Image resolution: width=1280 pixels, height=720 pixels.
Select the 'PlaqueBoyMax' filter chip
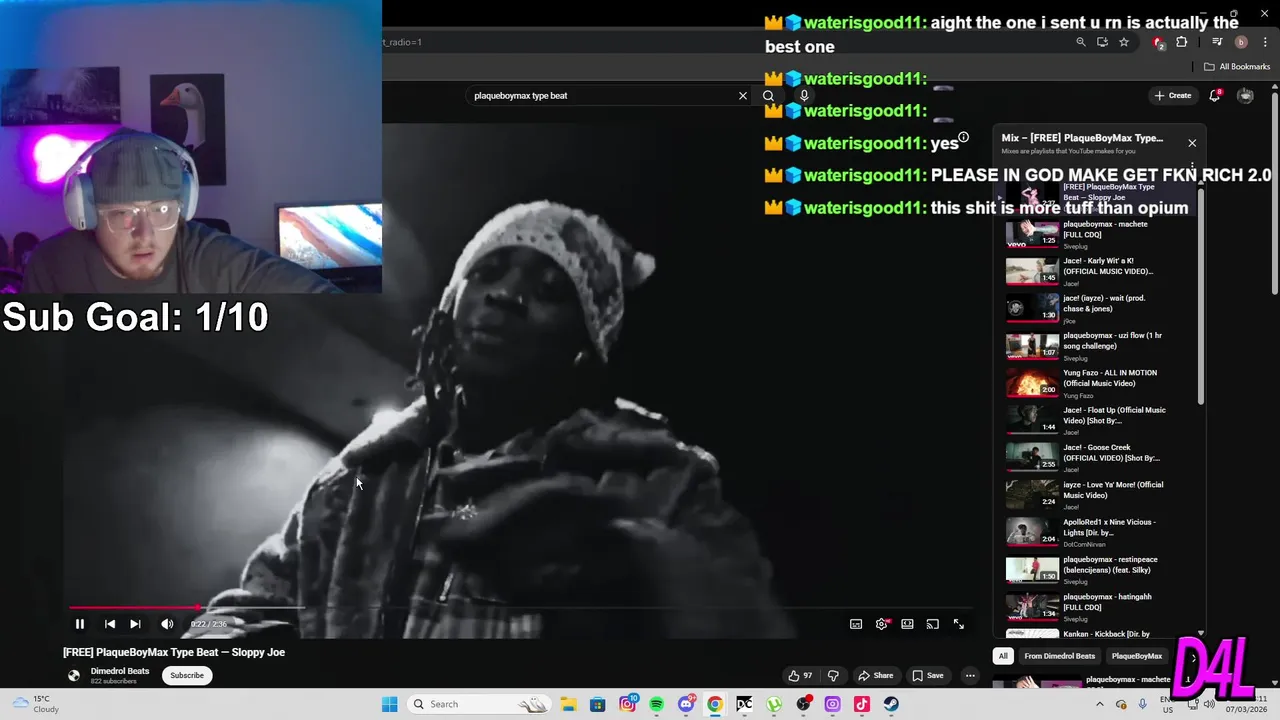(1137, 656)
